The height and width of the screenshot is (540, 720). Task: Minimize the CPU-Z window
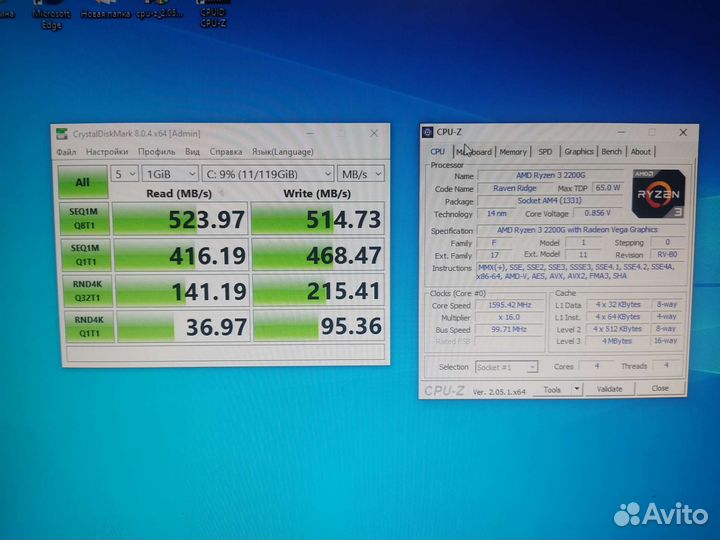[621, 132]
